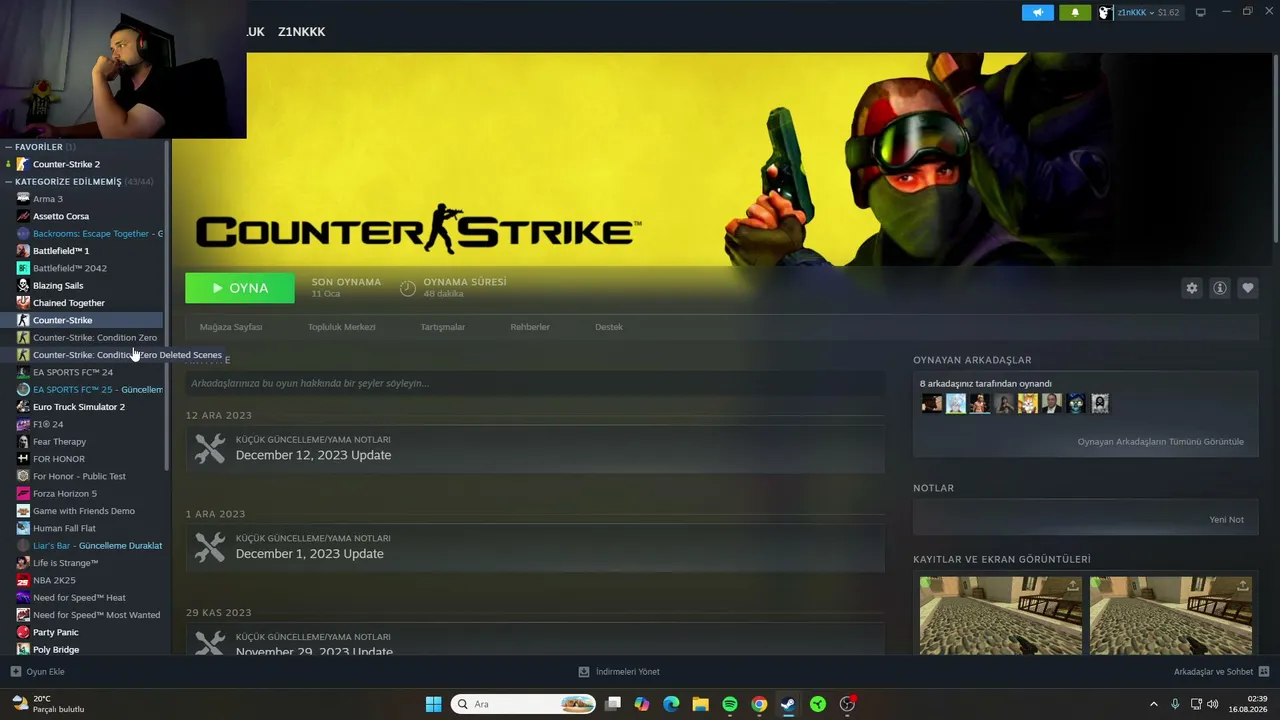Select Game with Friends Demo
The height and width of the screenshot is (720, 1280).
point(84,511)
